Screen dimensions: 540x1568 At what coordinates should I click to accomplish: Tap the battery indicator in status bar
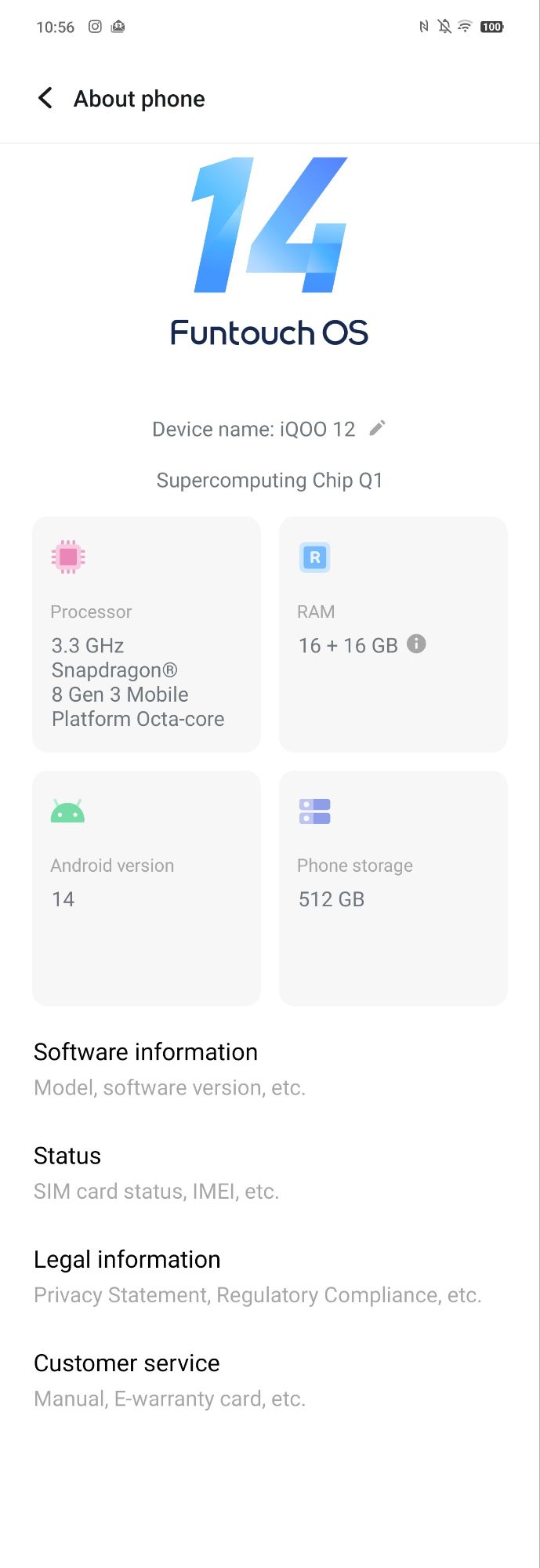point(492,27)
